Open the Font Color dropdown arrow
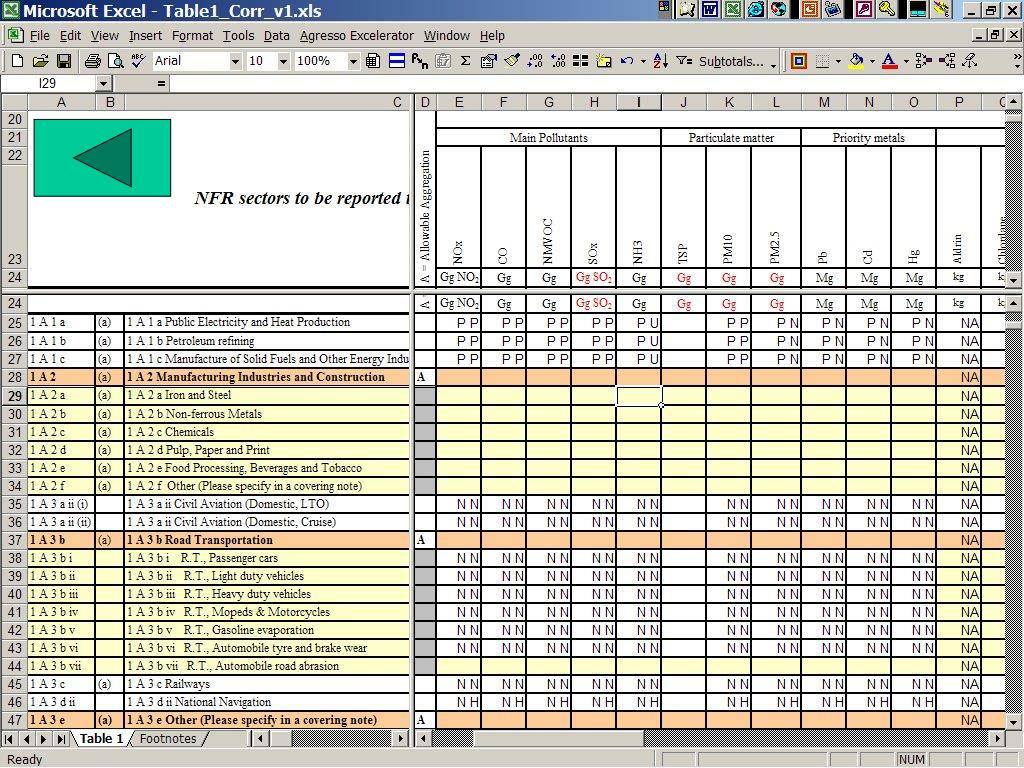 coord(906,61)
